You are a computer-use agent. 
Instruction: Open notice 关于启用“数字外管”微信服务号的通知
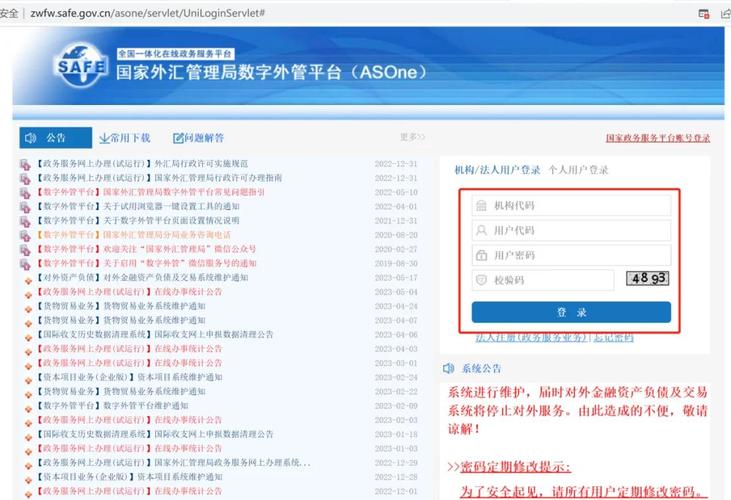click(179, 263)
